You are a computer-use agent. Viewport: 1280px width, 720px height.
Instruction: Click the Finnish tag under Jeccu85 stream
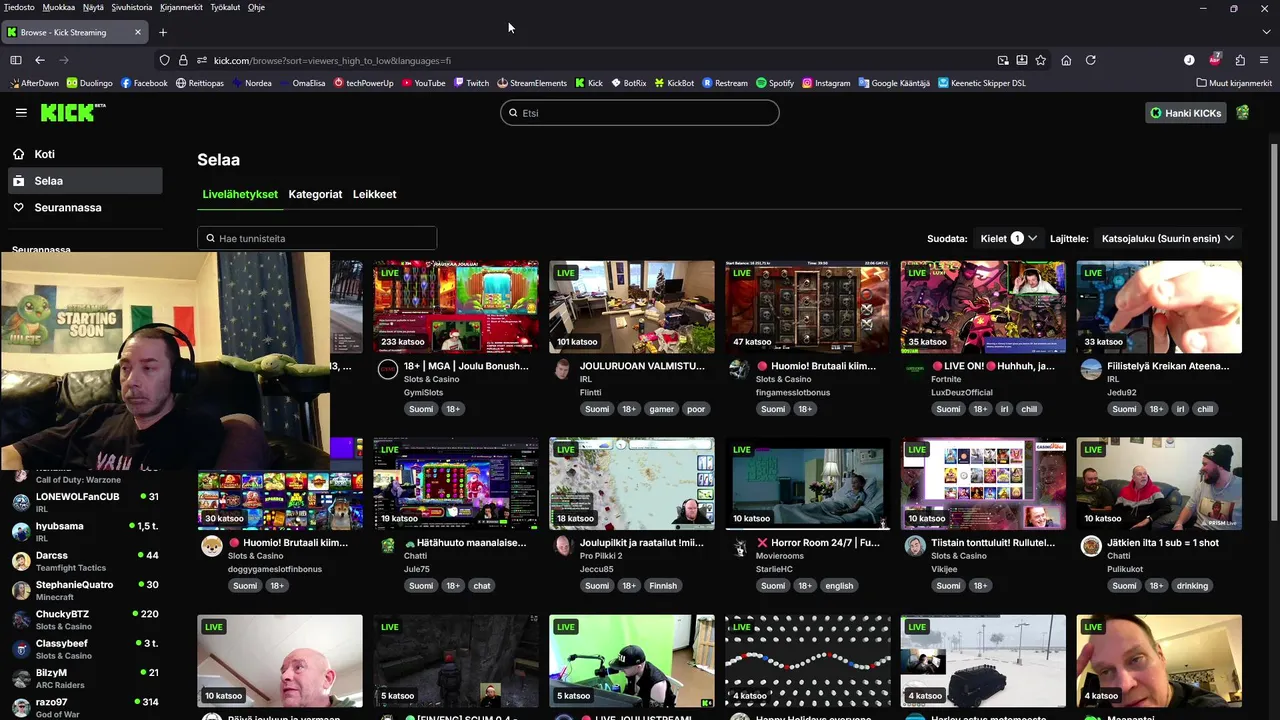(x=662, y=586)
